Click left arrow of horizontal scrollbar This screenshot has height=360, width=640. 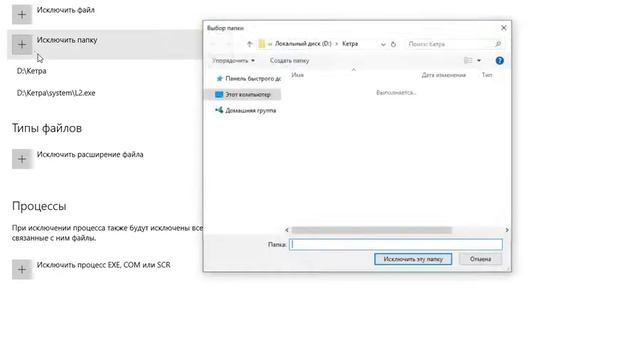[287, 230]
